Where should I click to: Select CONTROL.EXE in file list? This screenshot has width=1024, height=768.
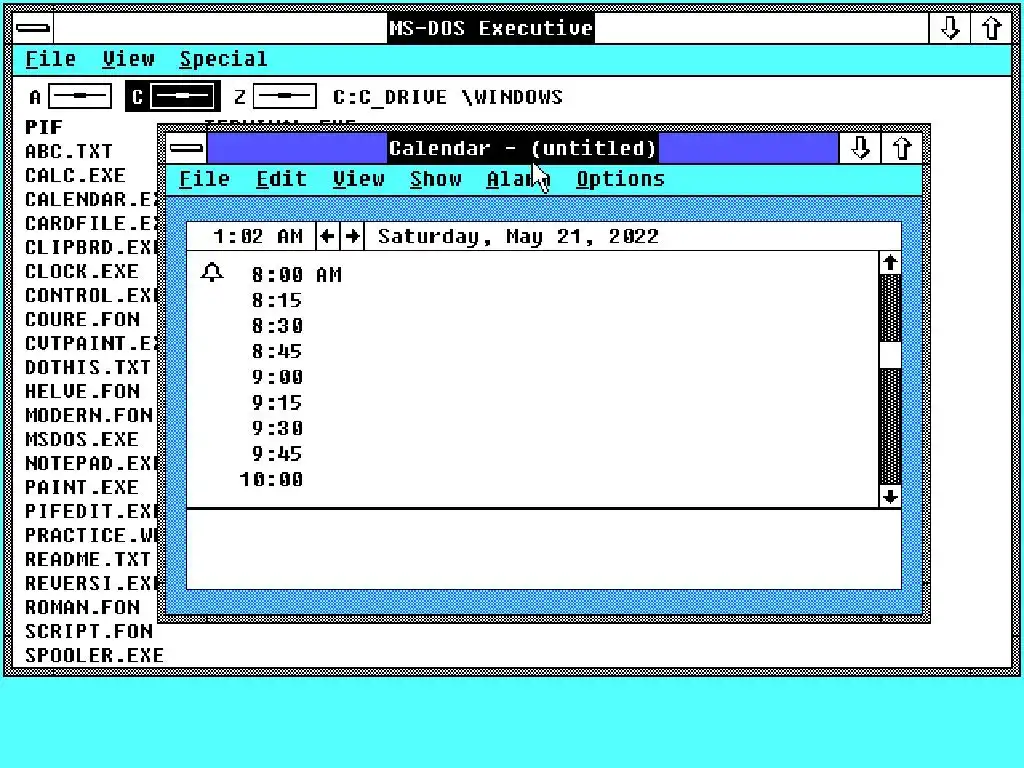coord(91,295)
